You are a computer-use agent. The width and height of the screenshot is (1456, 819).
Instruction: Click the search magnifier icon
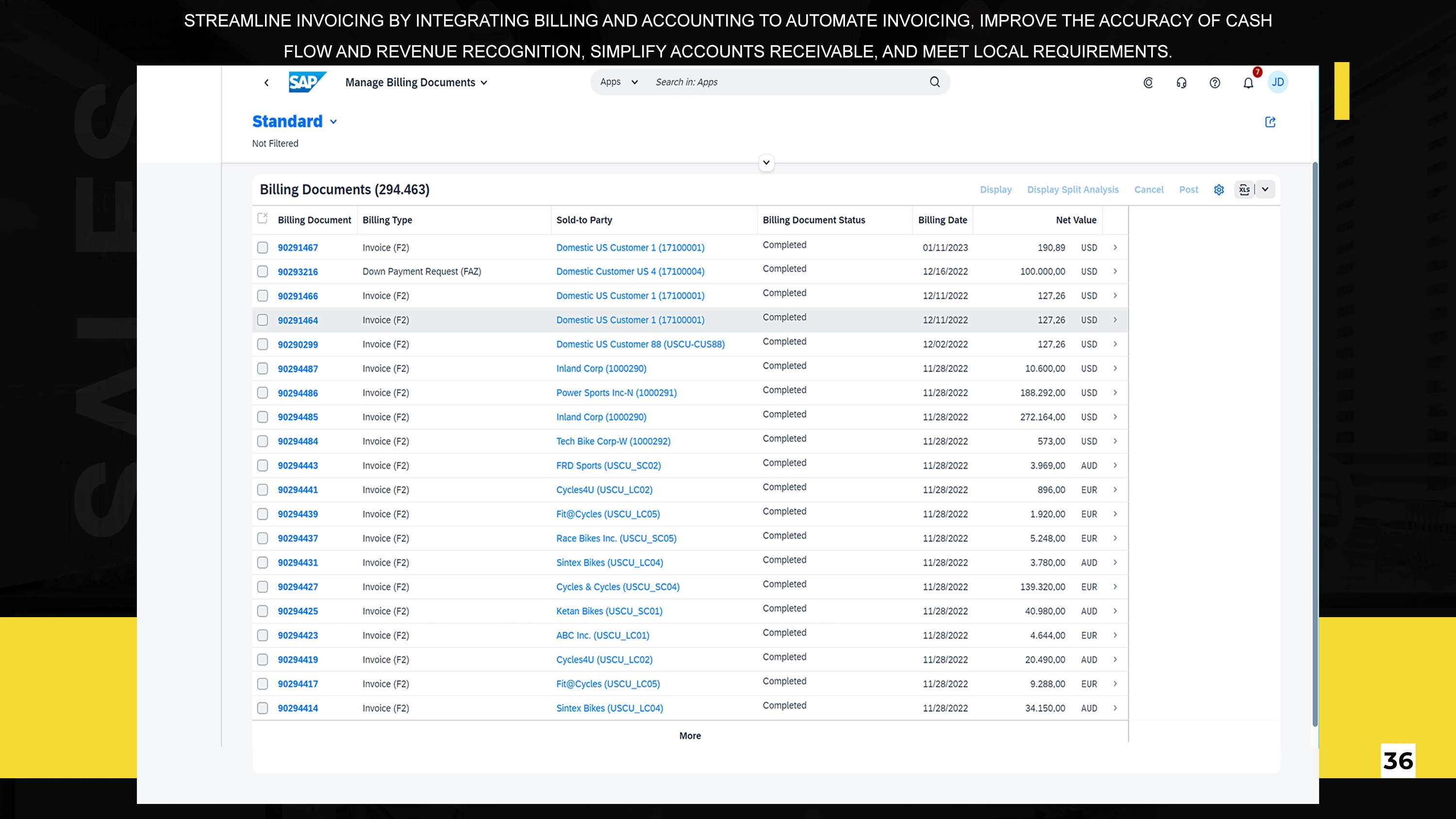(x=934, y=82)
